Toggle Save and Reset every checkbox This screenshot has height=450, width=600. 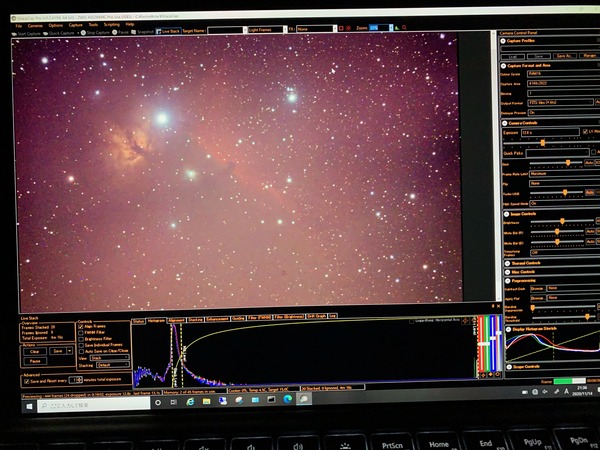click(26, 382)
